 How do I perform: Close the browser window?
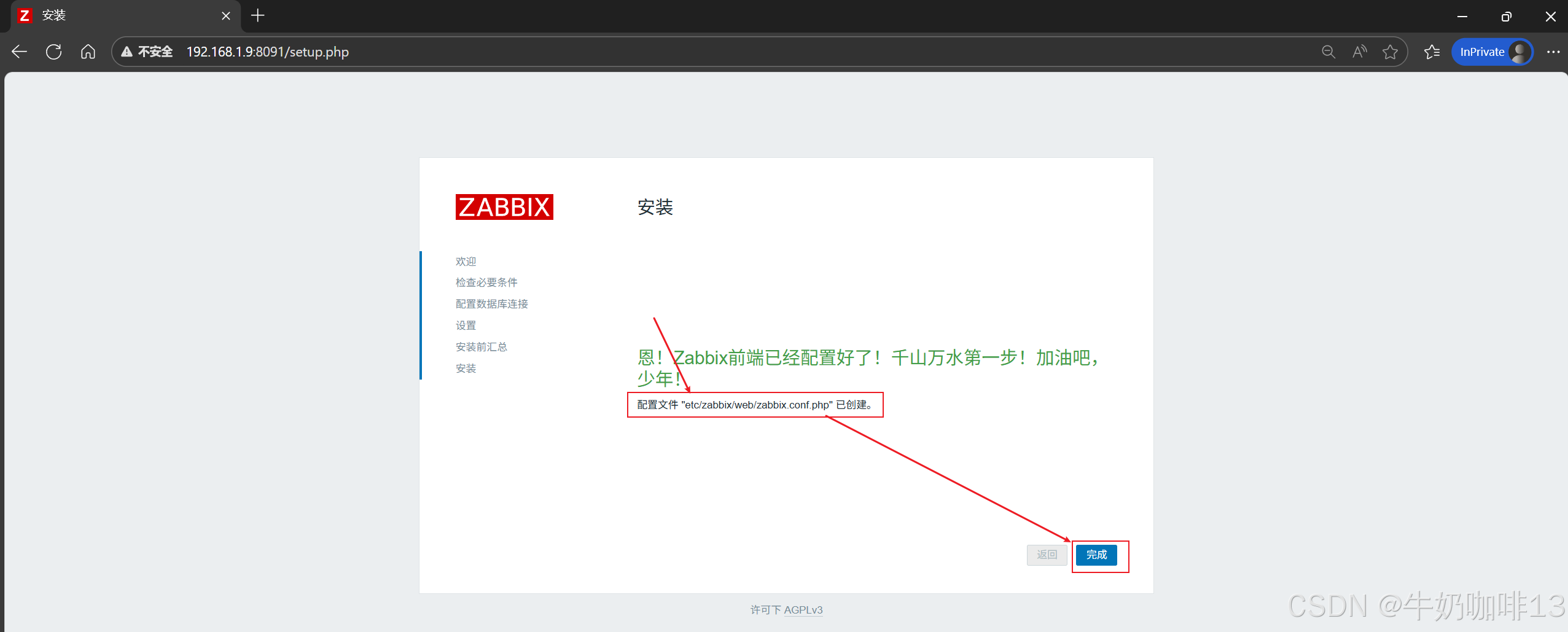(1550, 17)
